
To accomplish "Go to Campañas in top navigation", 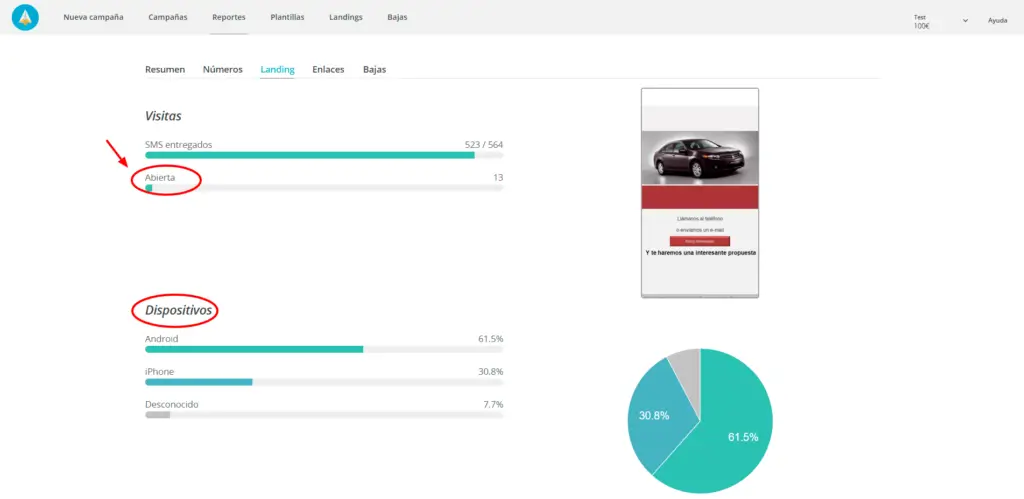I will coord(167,18).
